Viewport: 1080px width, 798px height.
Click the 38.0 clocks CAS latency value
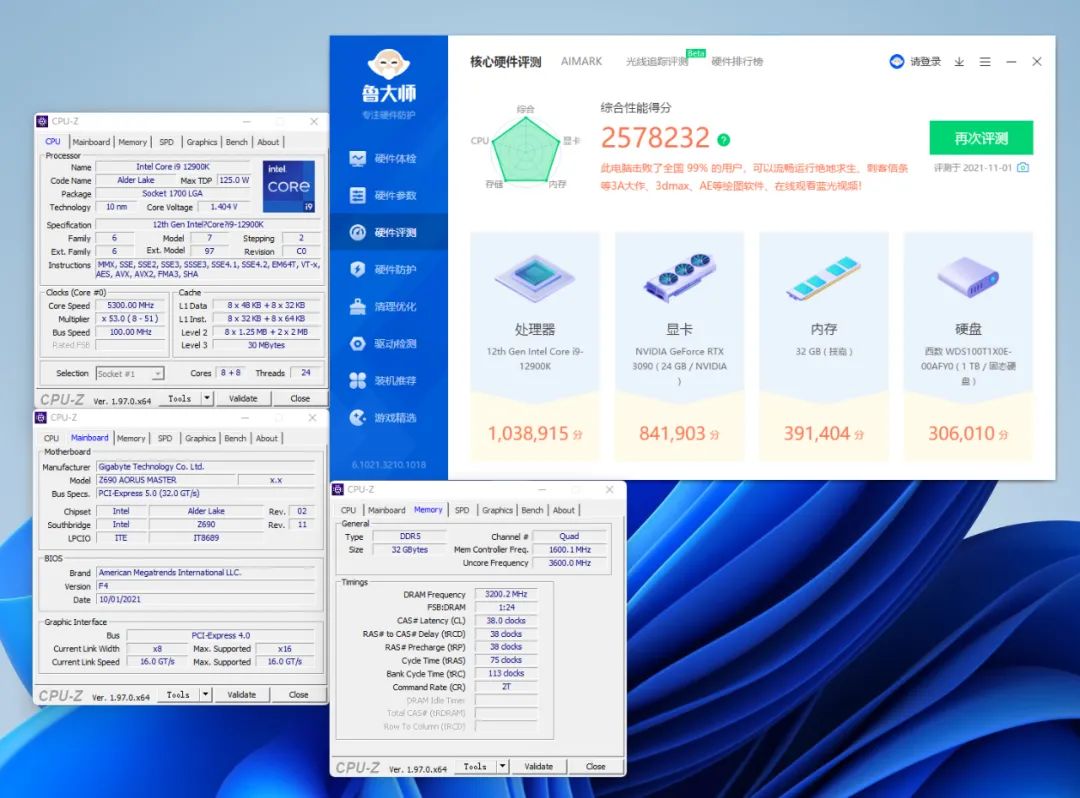506,620
